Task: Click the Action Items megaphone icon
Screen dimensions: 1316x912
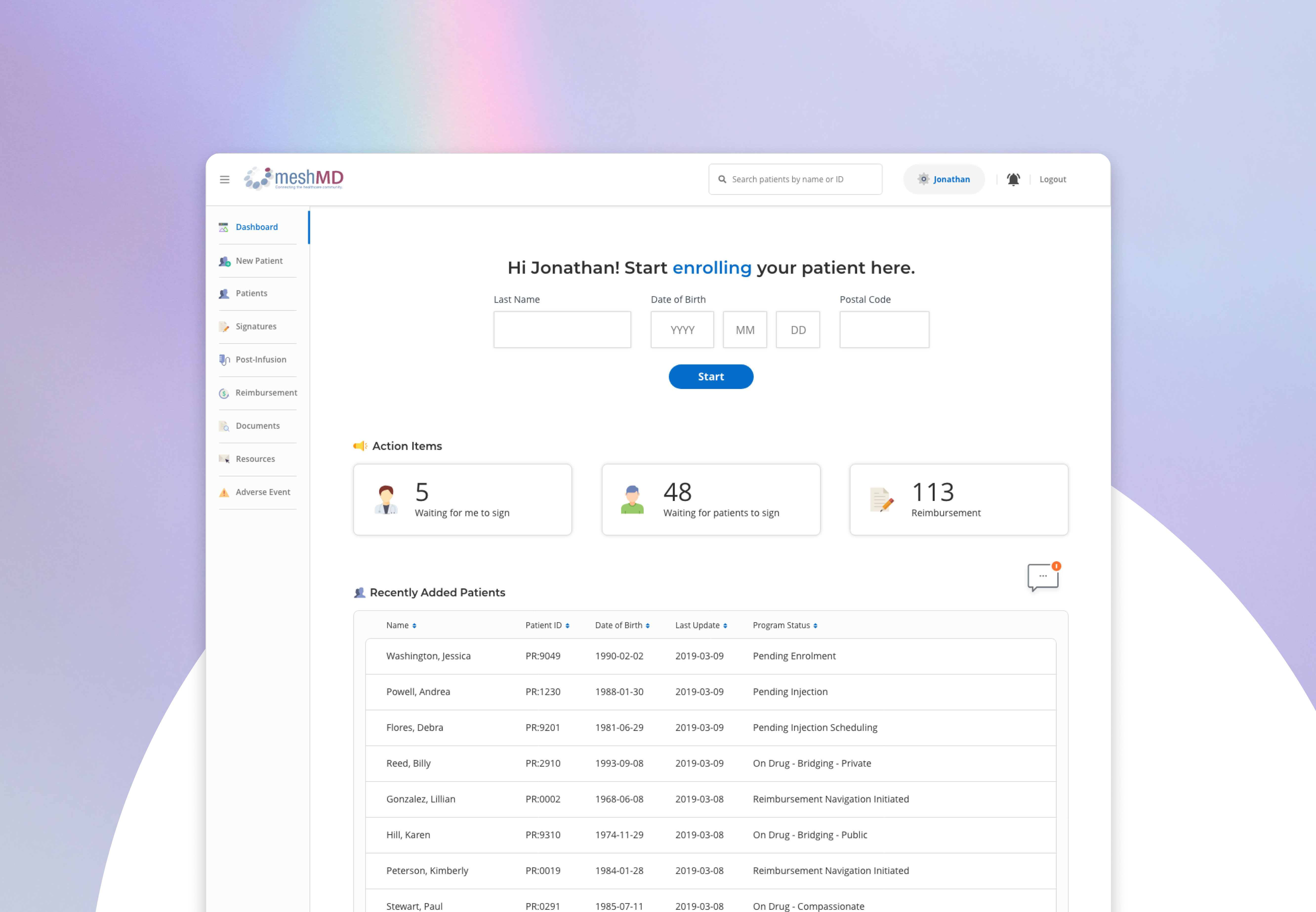Action: pos(360,446)
